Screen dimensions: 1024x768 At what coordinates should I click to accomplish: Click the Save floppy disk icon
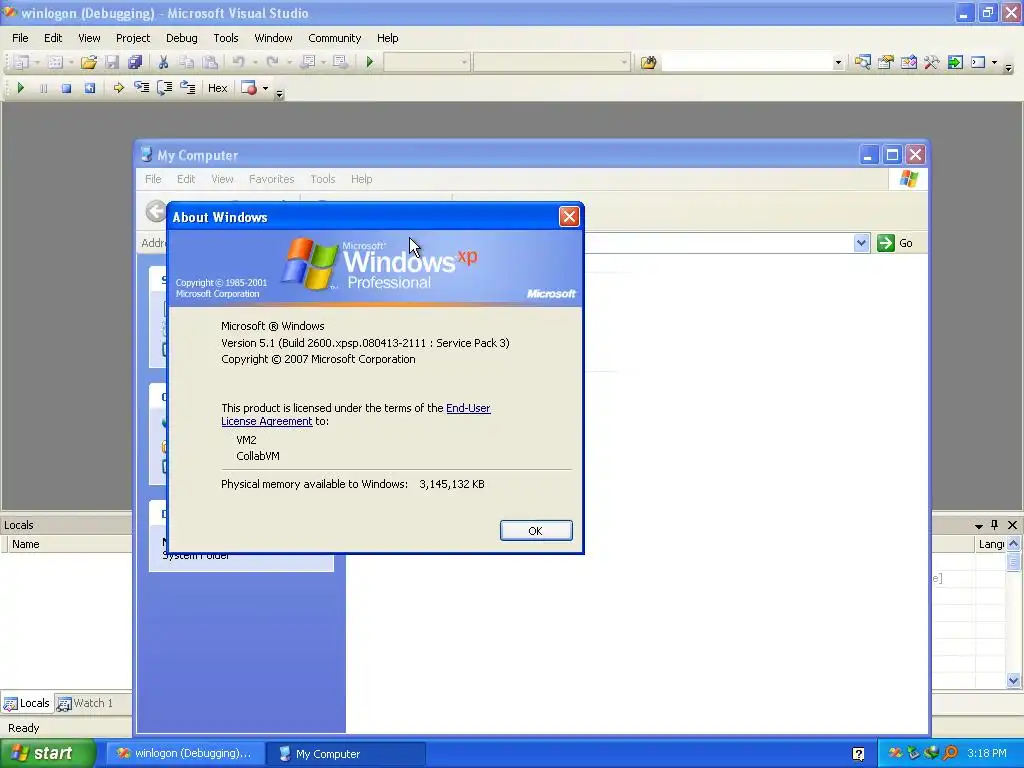tap(112, 62)
